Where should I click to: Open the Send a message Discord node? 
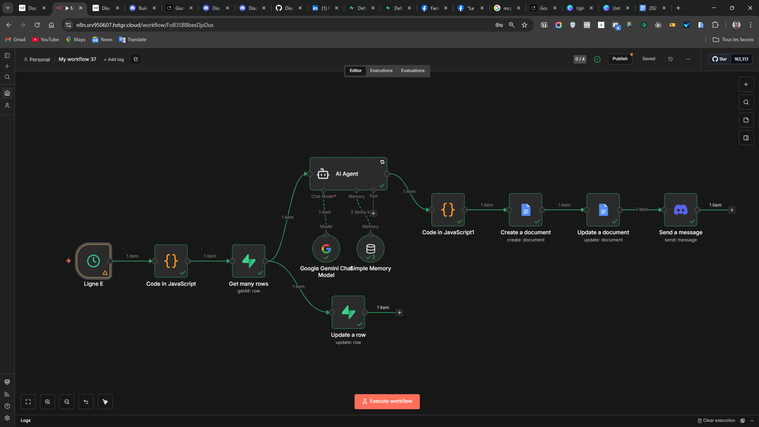pos(680,210)
